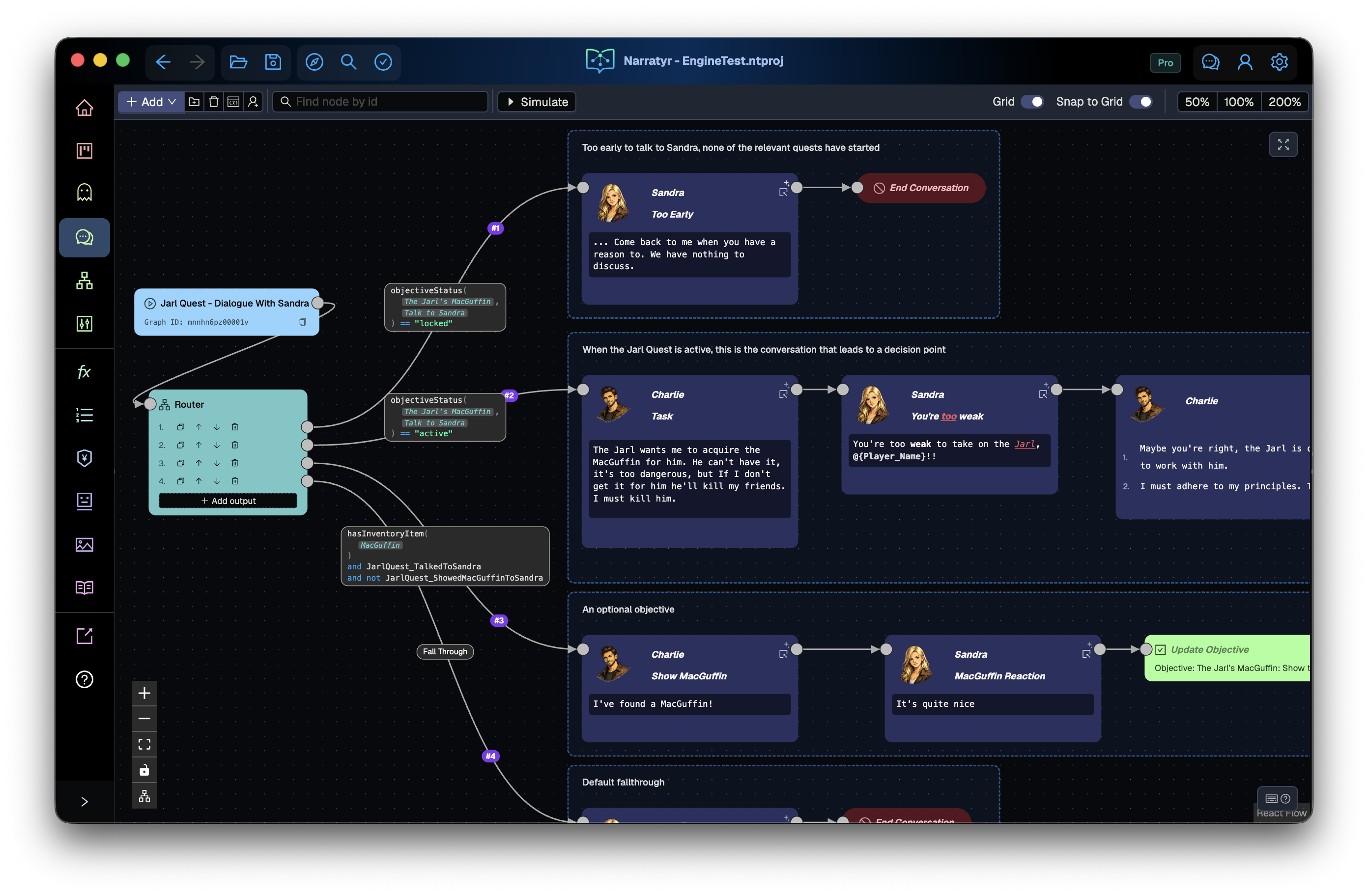
Task: Click the Simulate button
Action: click(537, 102)
